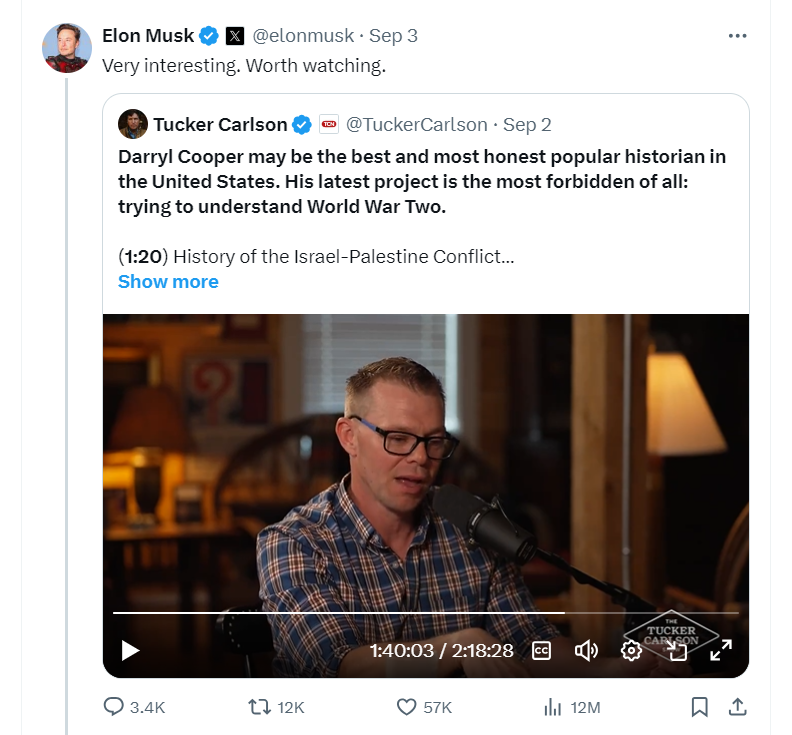The height and width of the screenshot is (735, 792).
Task: Open Elon Musk's profile name link
Action: [148, 36]
